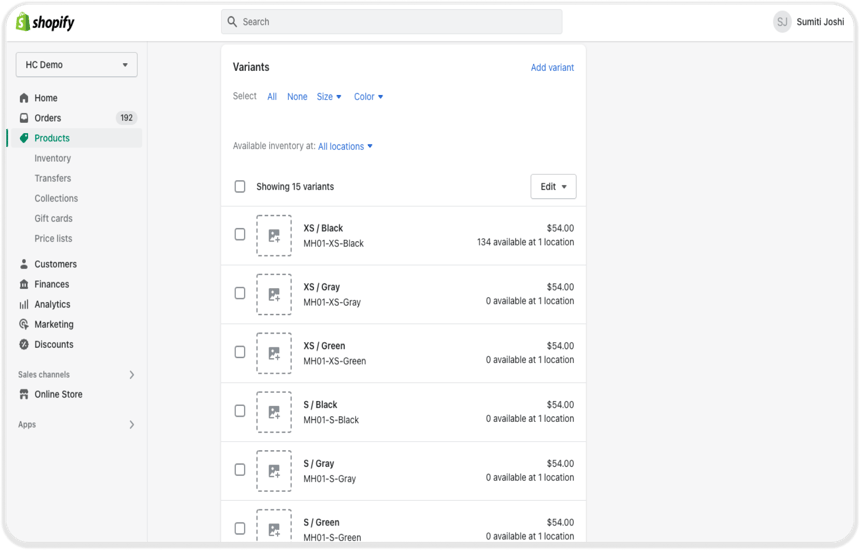Image resolution: width=860 pixels, height=550 pixels.
Task: Add image to XS / Black variant
Action: tap(274, 235)
